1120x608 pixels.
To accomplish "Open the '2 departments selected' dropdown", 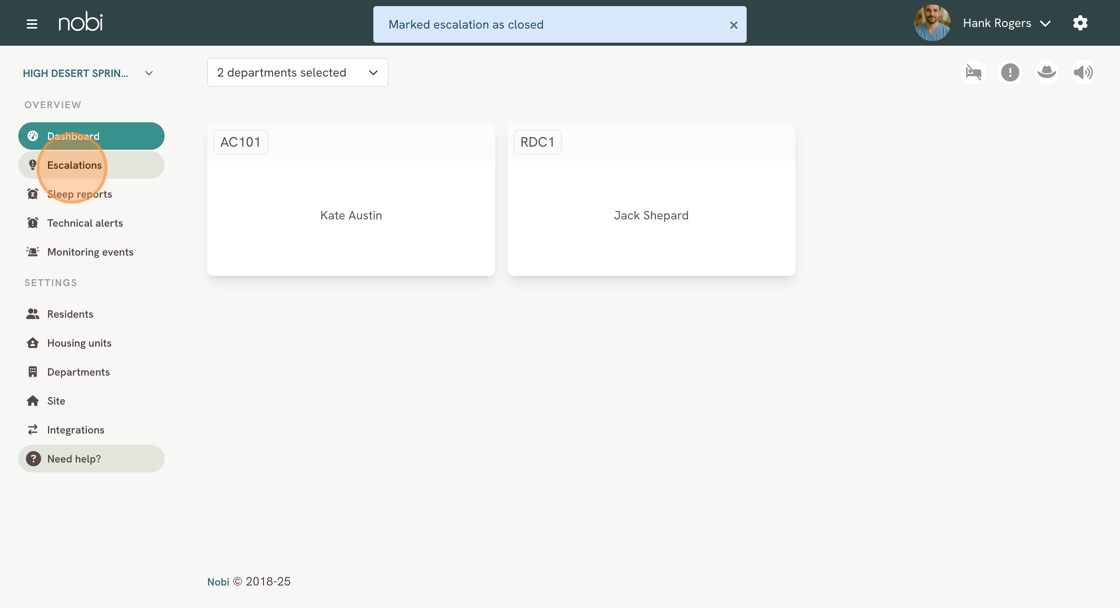I will [x=298, y=73].
